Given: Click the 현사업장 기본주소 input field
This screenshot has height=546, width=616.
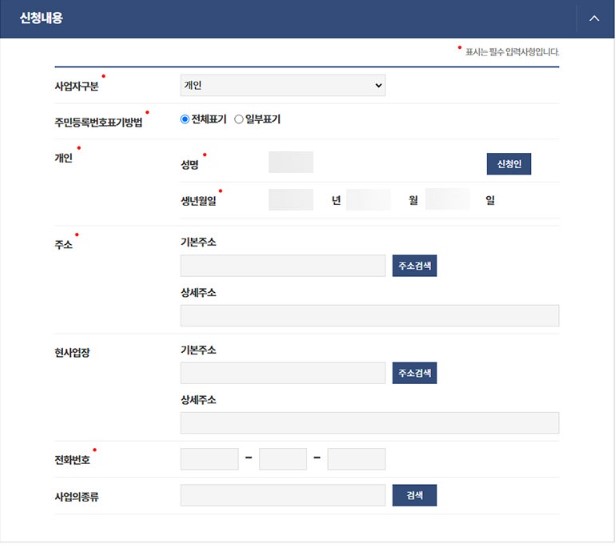Looking at the screenshot, I should 283,373.
